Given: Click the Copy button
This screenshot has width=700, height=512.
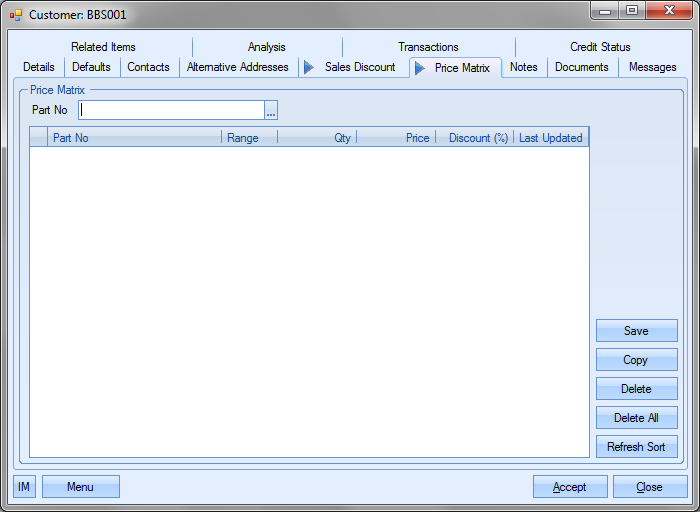Looking at the screenshot, I should coord(637,360).
